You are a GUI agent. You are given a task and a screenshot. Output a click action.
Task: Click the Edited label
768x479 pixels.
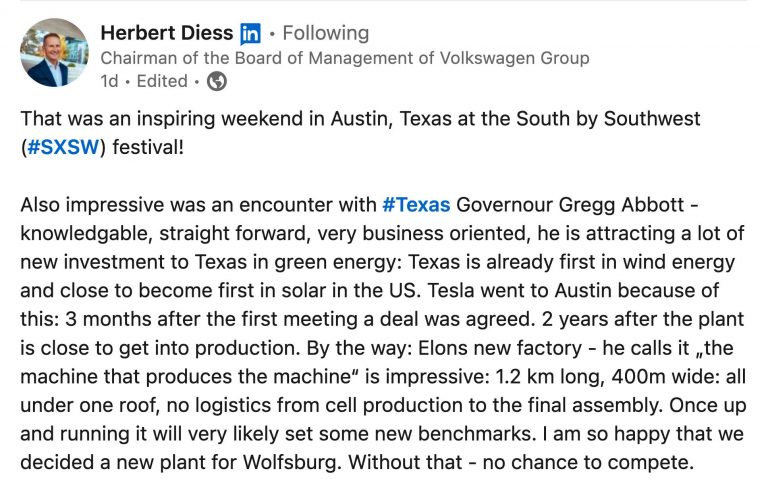click(162, 81)
